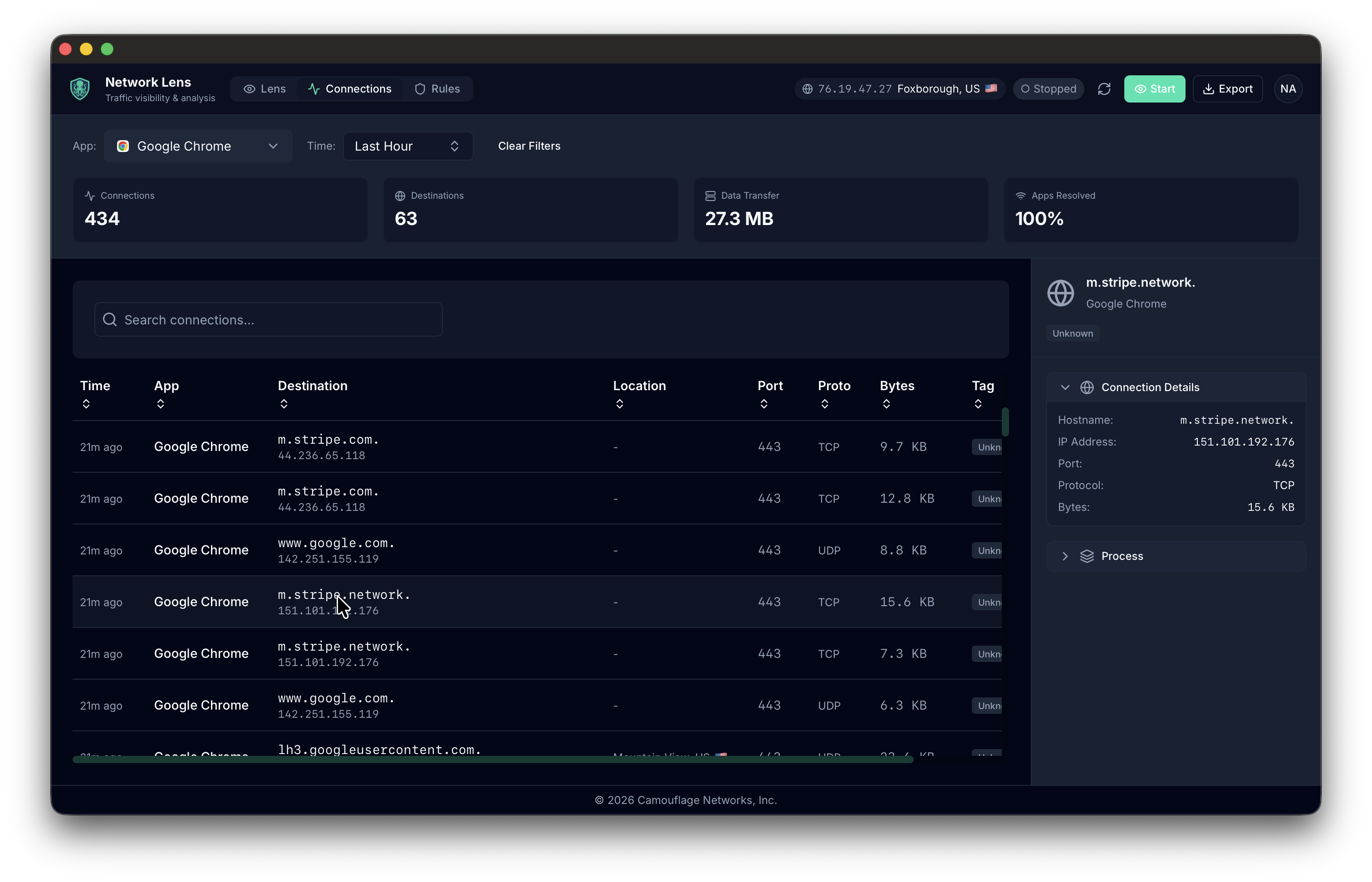Select the m.stripe.com. row with 12.8 KB

[537, 498]
